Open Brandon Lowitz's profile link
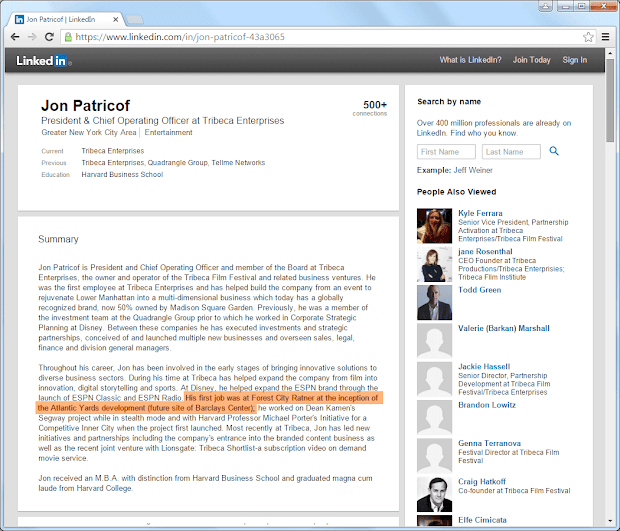 coord(487,405)
